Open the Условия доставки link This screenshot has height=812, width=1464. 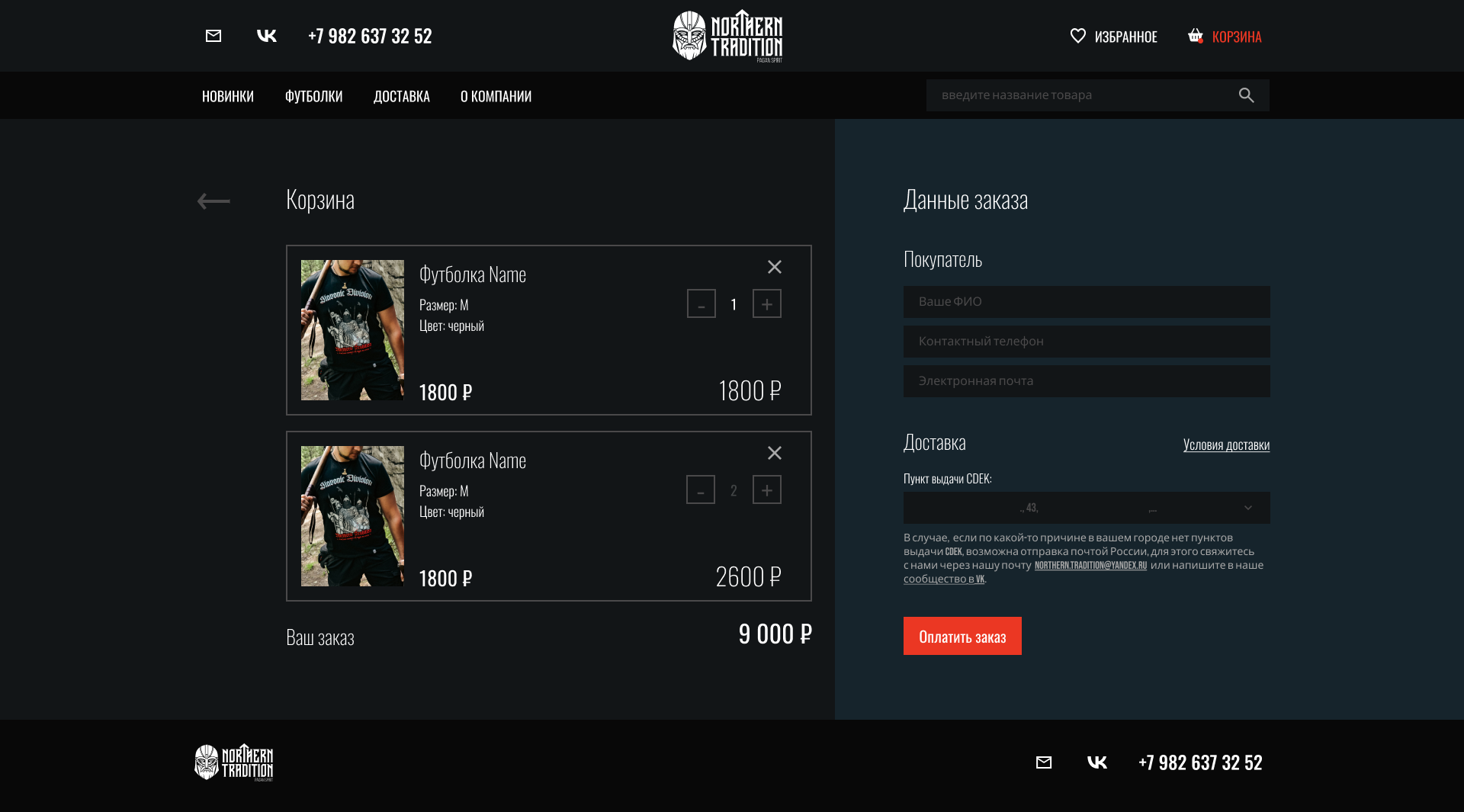[x=1226, y=445]
